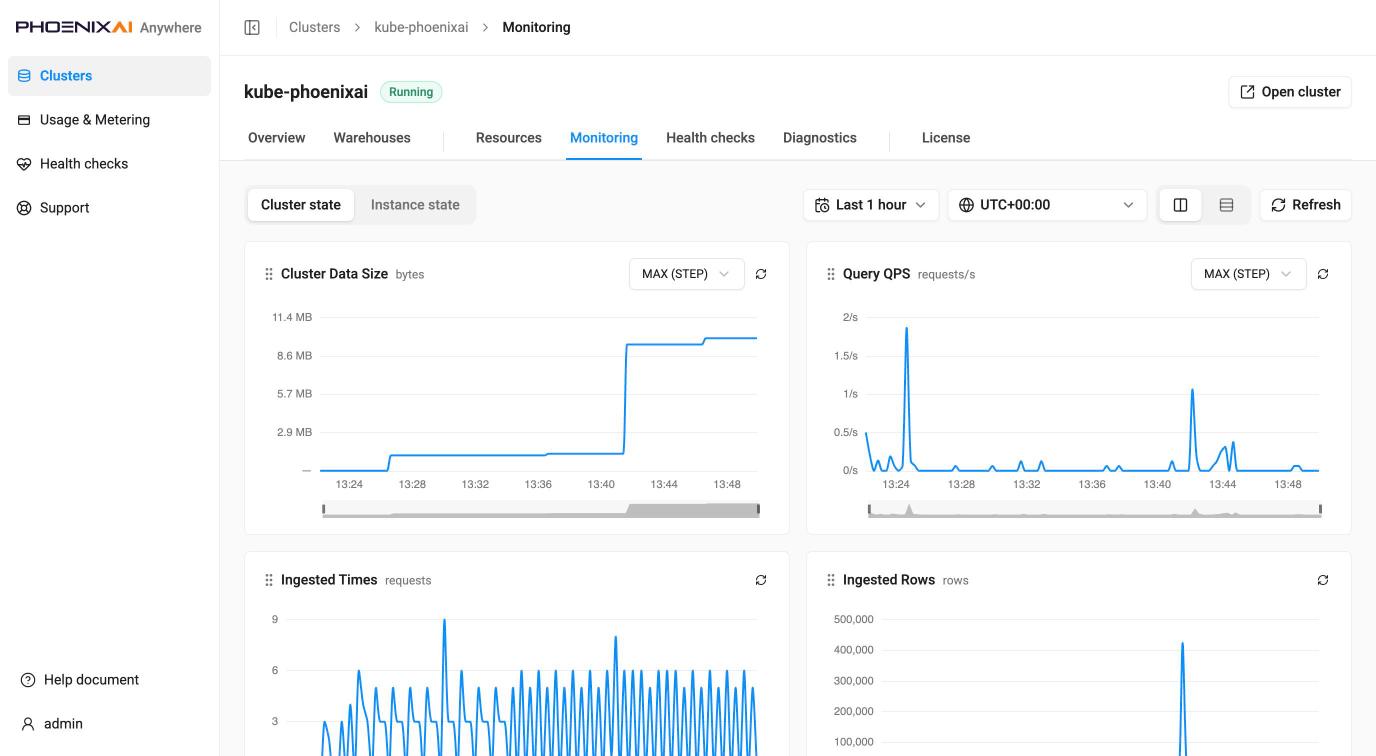Click the Running status badge
Screen dimensions: 1376x756
[411, 92]
